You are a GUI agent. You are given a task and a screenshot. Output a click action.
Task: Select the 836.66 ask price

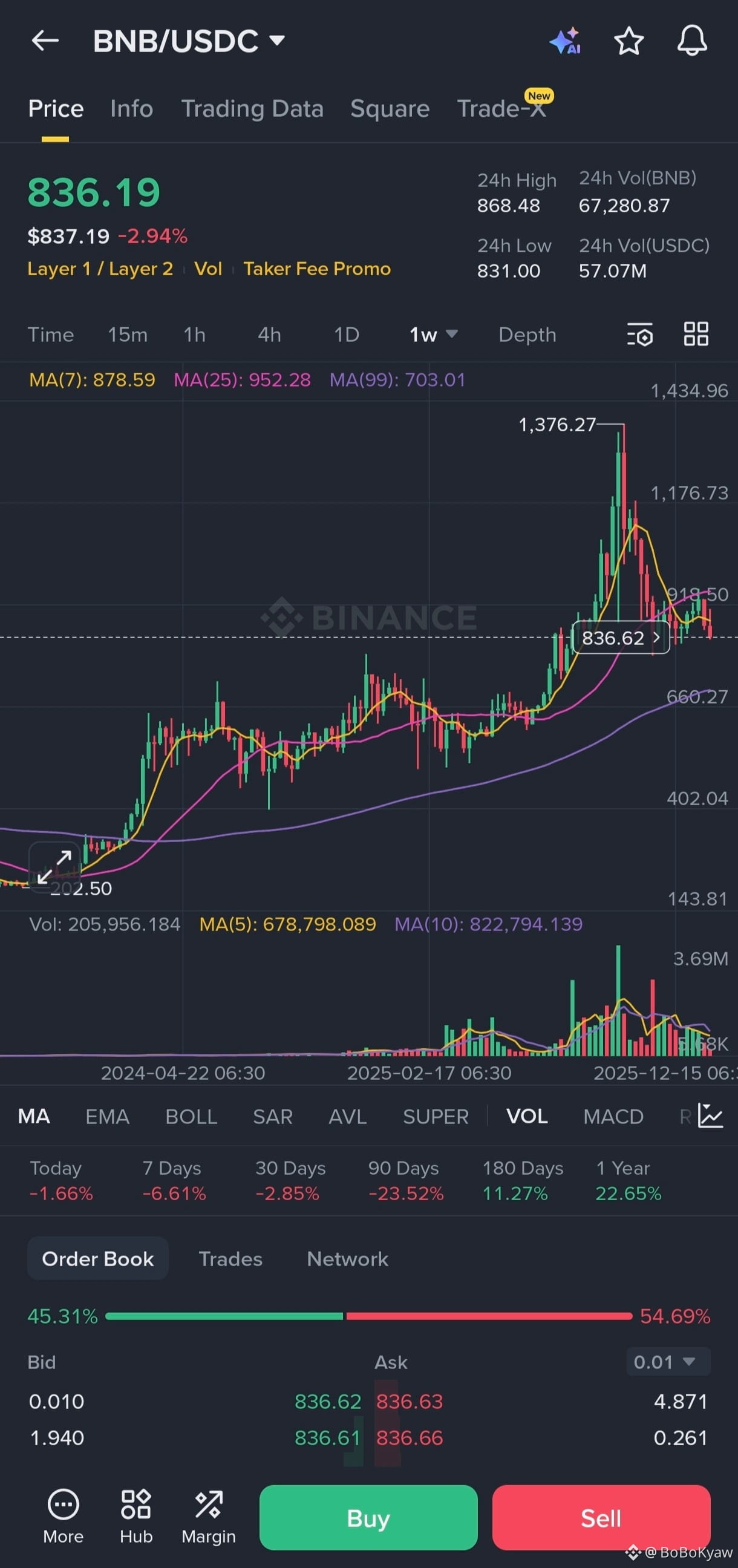[x=409, y=1438]
